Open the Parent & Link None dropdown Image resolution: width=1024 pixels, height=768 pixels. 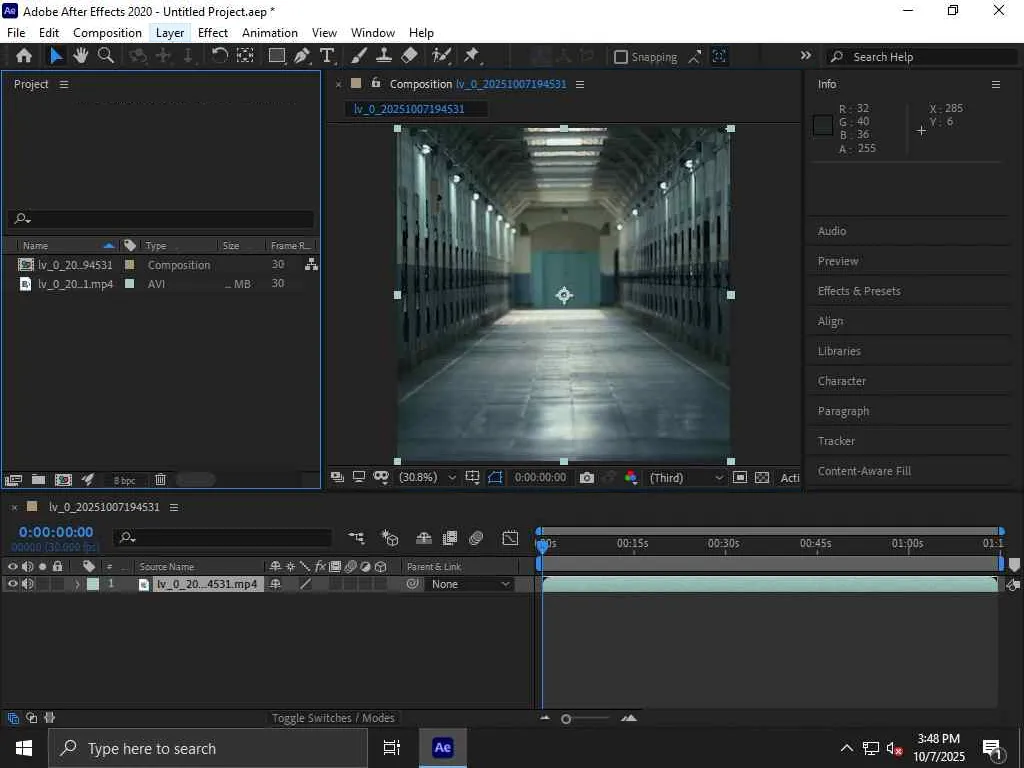[470, 584]
